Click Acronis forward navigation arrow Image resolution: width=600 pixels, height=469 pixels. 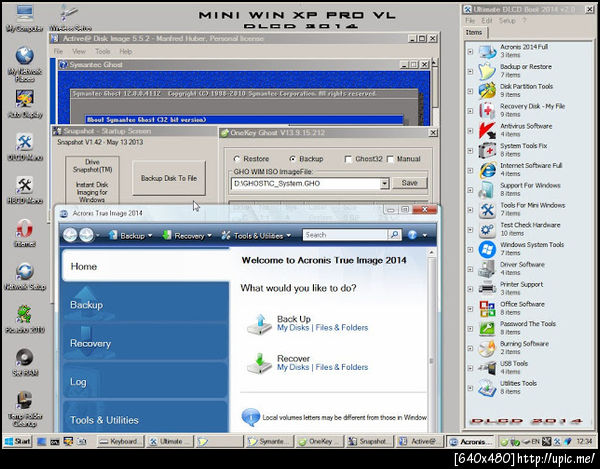tap(86, 235)
